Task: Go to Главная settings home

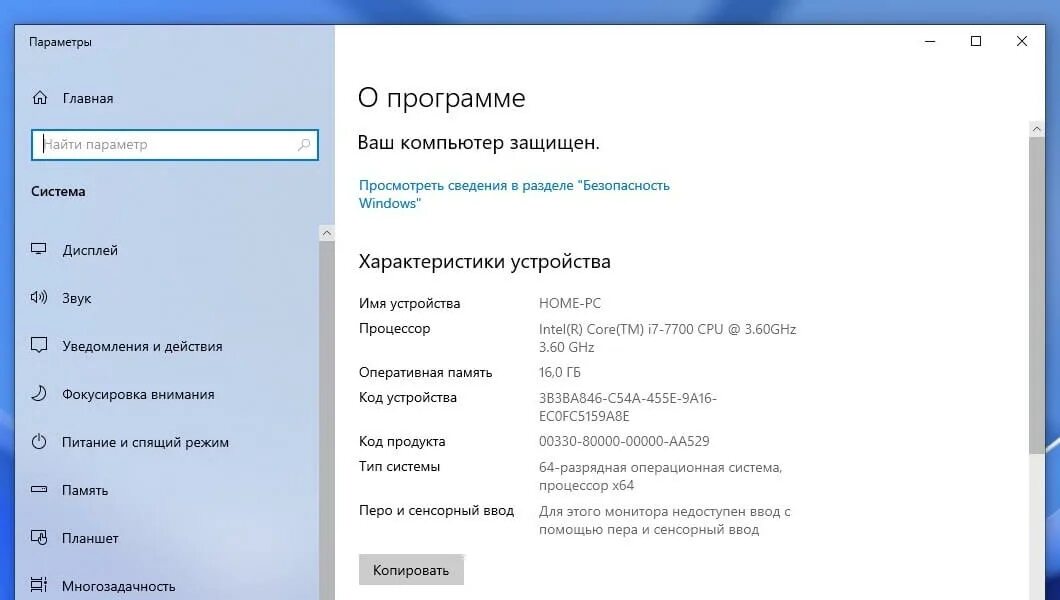Action: (88, 98)
